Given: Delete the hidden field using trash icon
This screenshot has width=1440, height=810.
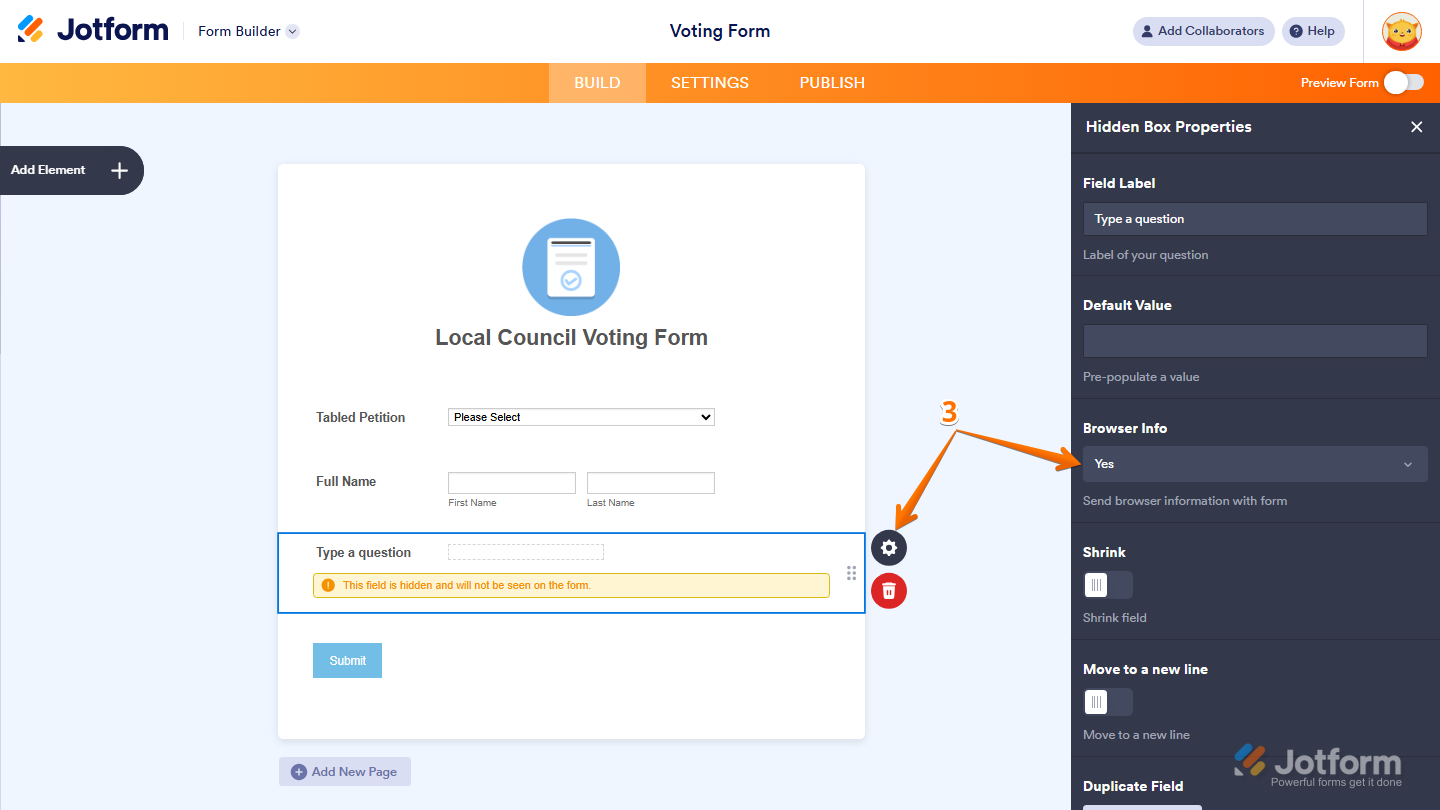Looking at the screenshot, I should pyautogui.click(x=889, y=591).
